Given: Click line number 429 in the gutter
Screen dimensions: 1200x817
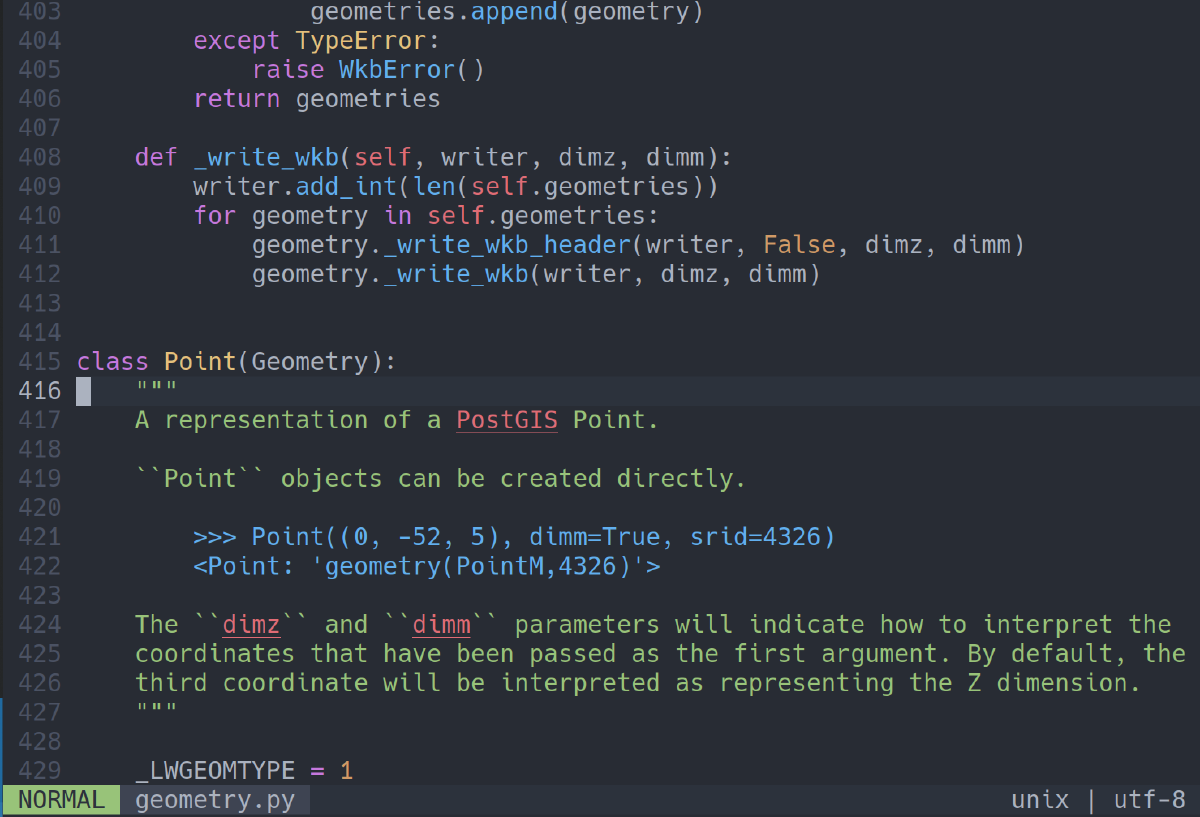Looking at the screenshot, I should coord(40,771).
